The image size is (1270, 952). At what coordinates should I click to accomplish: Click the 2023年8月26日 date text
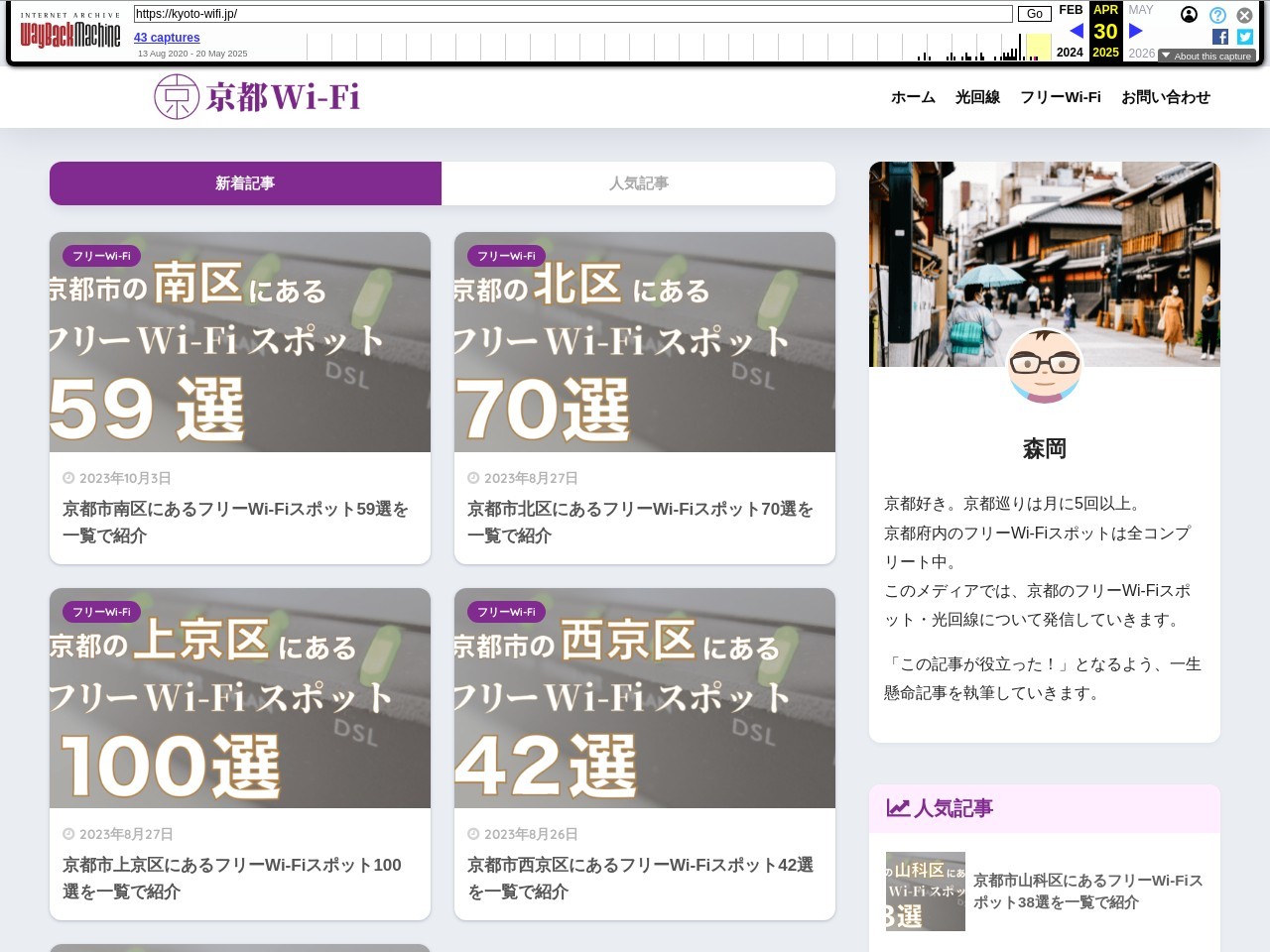(x=531, y=834)
